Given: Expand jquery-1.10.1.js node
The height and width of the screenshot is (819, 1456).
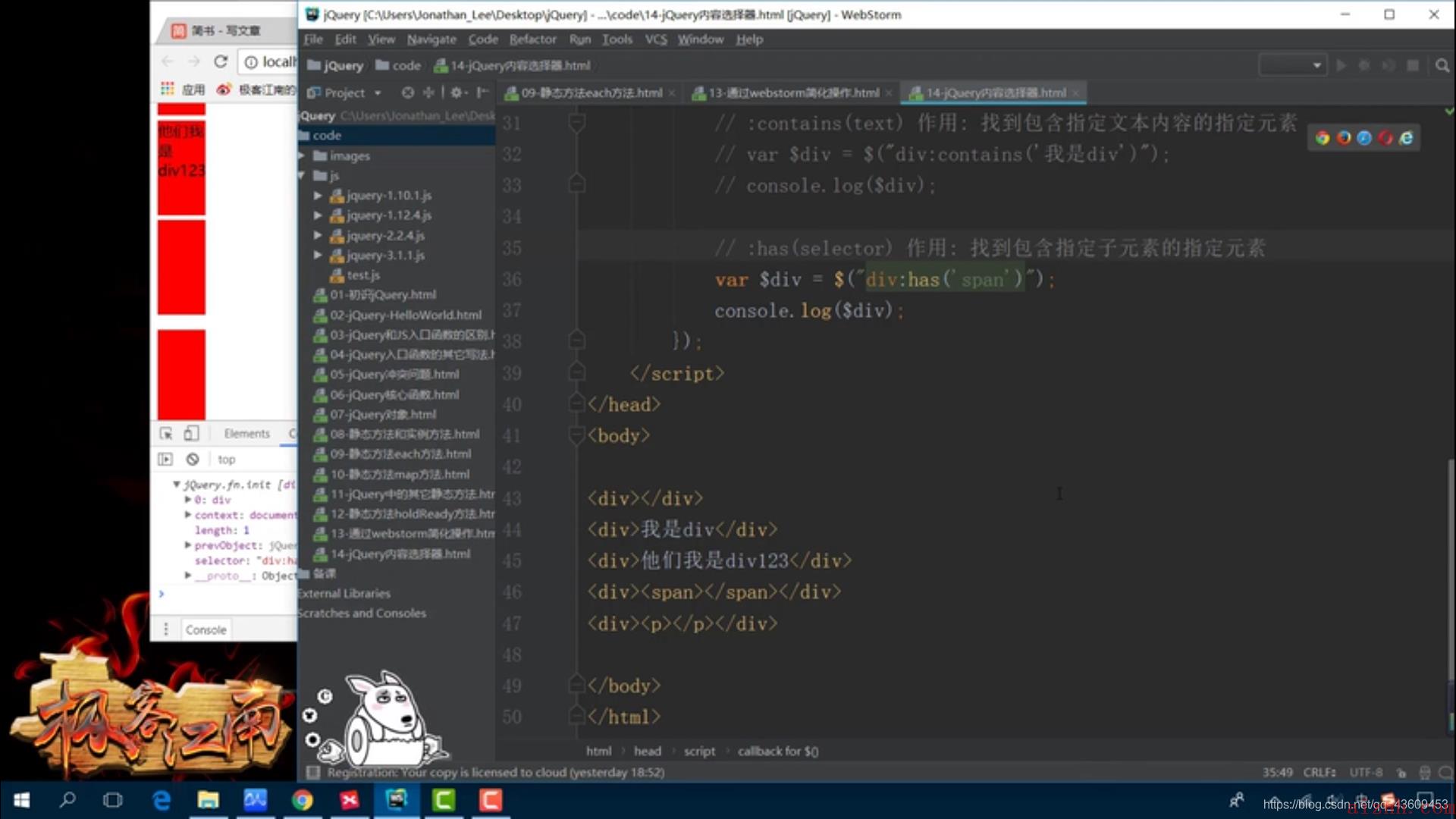Looking at the screenshot, I should tap(318, 195).
